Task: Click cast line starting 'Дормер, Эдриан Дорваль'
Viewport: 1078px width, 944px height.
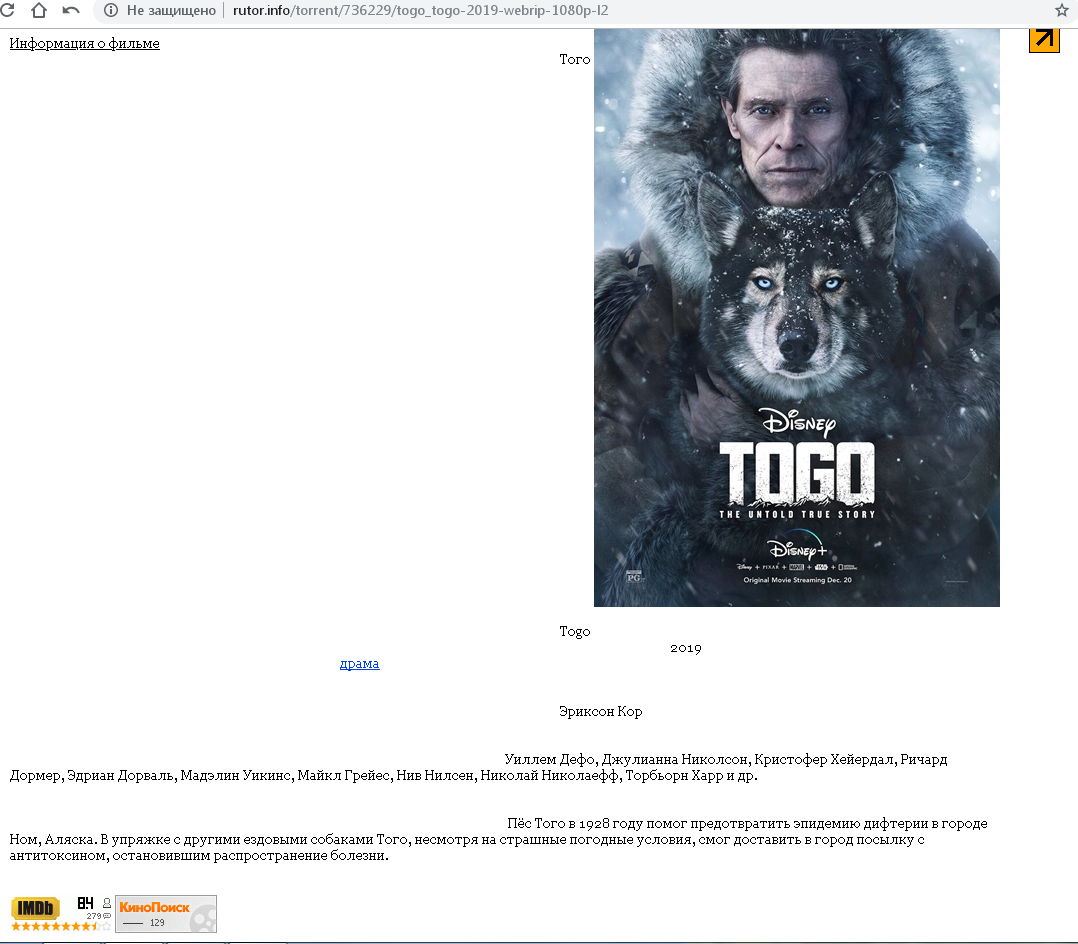Action: coord(384,776)
